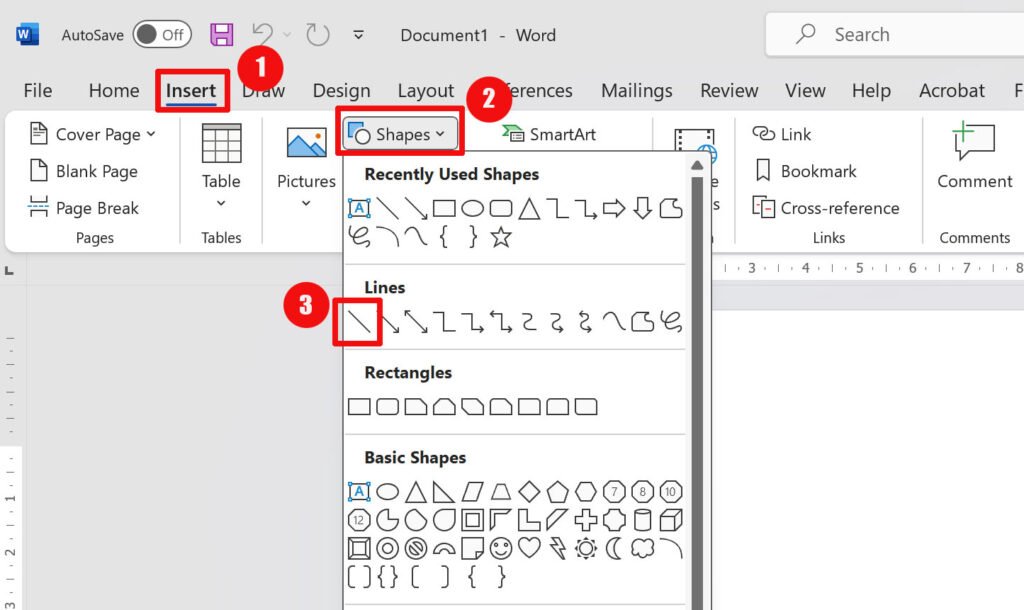Screen dimensions: 1024x610
Task: Open the Mailings ribbon tab
Action: click(x=636, y=91)
